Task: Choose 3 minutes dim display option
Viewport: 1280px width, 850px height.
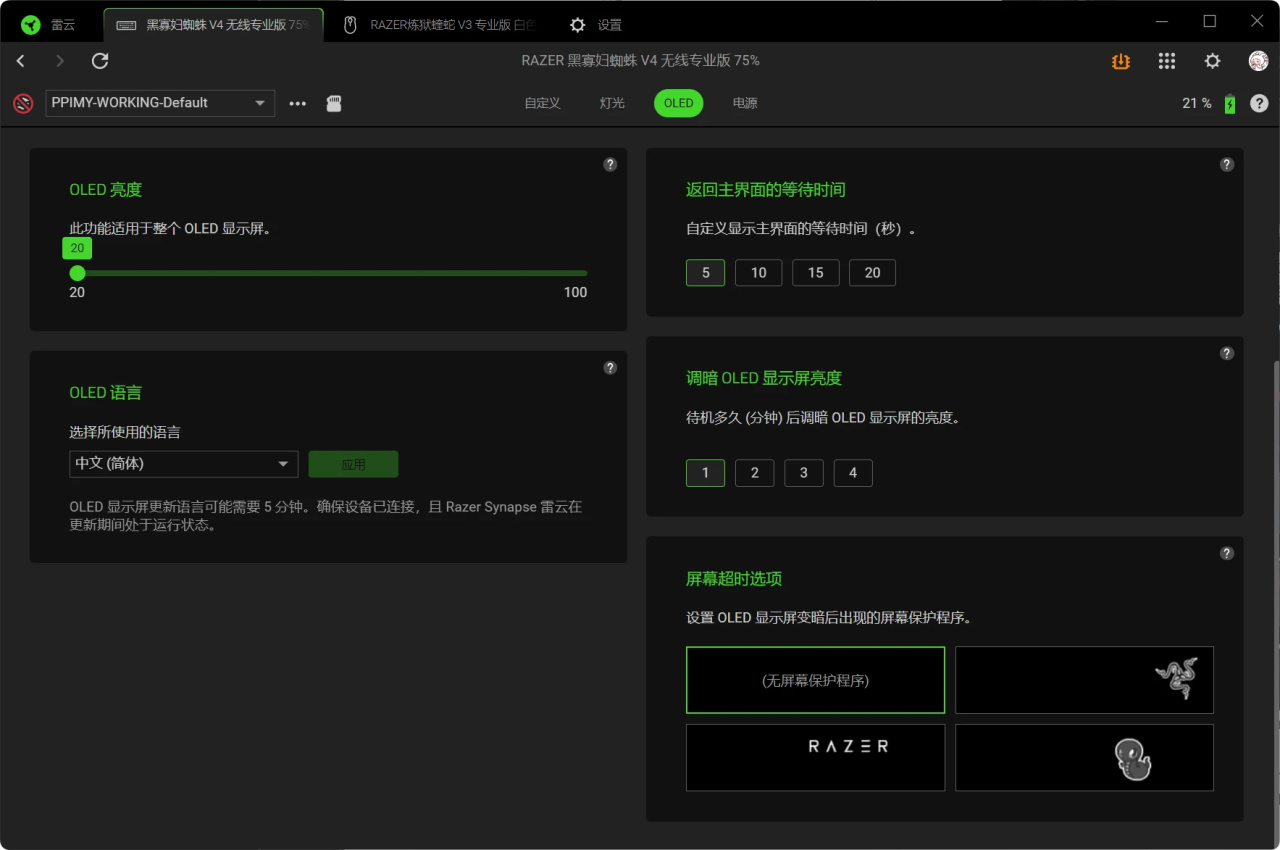Action: click(x=804, y=473)
